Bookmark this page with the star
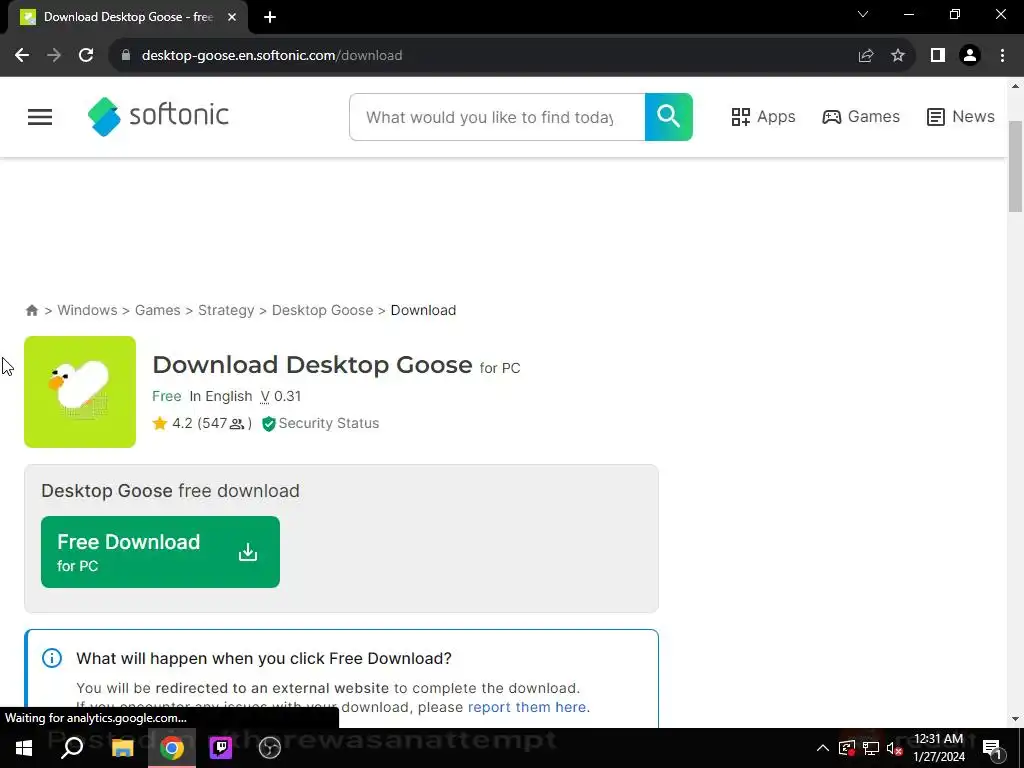 pyautogui.click(x=898, y=56)
